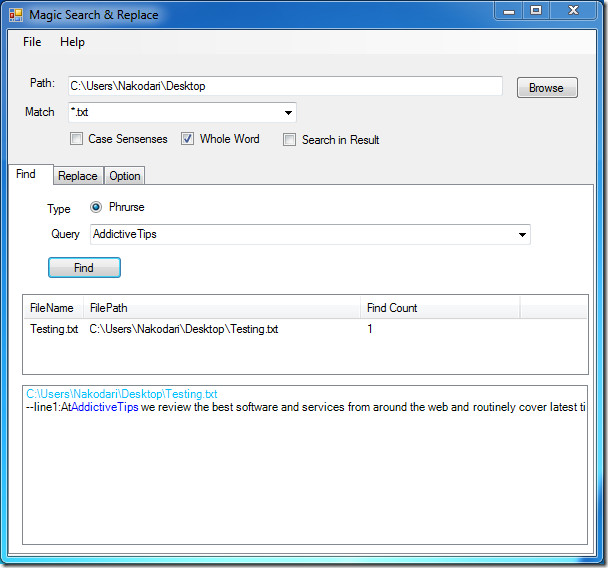Screen dimensions: 608x568
Task: Sort results by FilePath column header
Action: pos(221,308)
